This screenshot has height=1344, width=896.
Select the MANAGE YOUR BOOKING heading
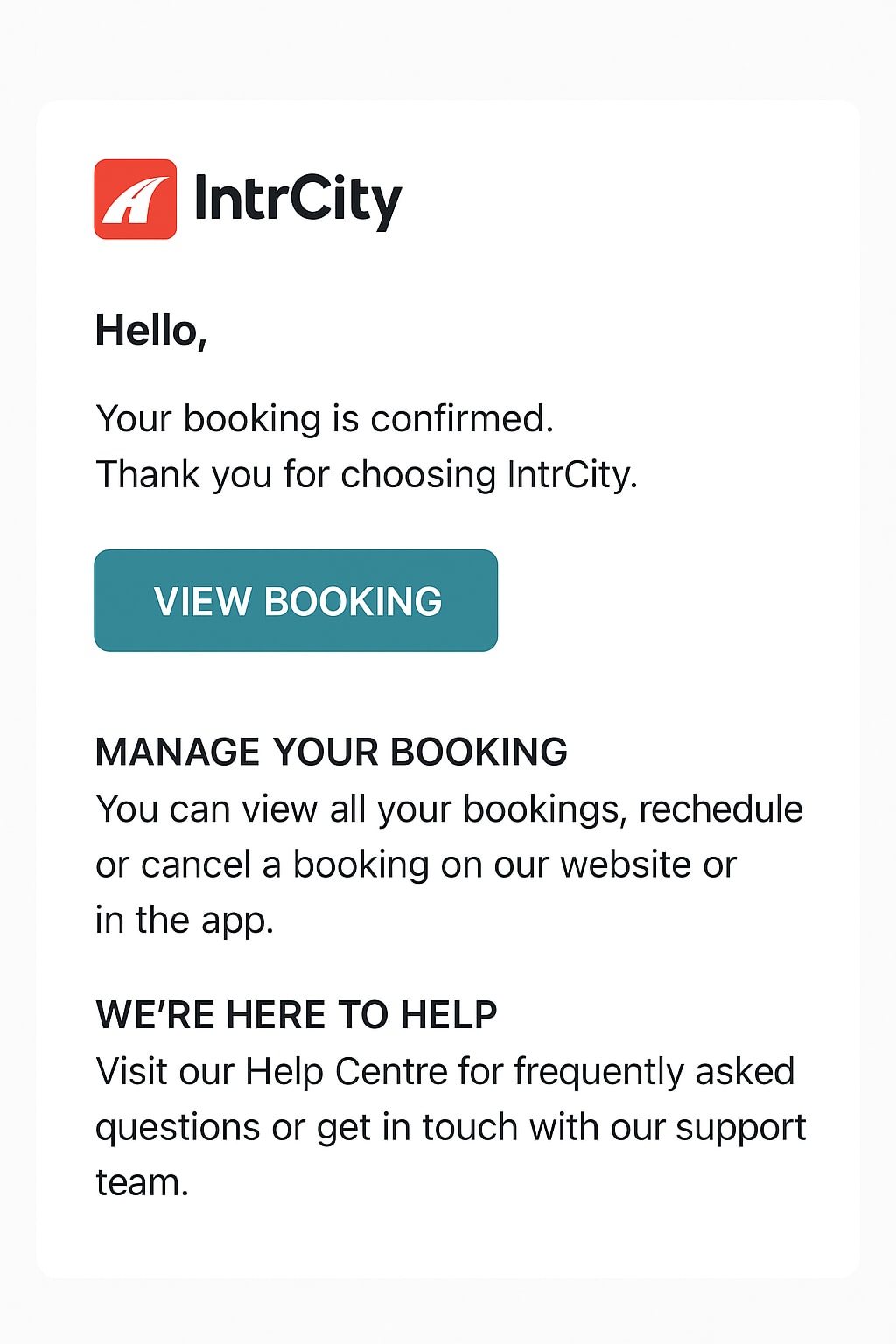coord(331,752)
